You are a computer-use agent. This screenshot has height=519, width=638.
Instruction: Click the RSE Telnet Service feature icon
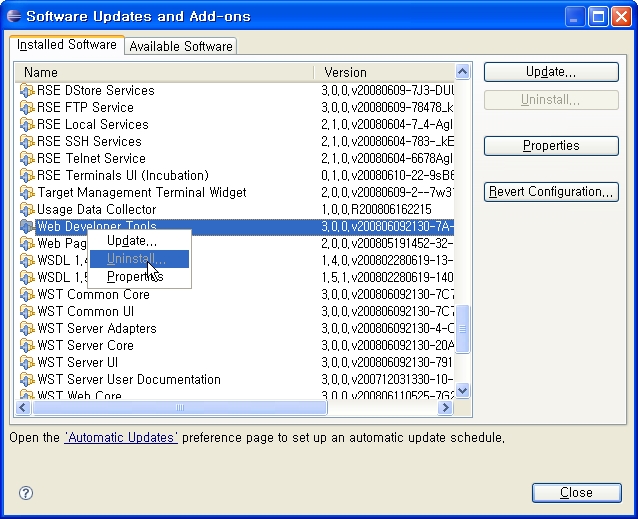[x=27, y=159]
